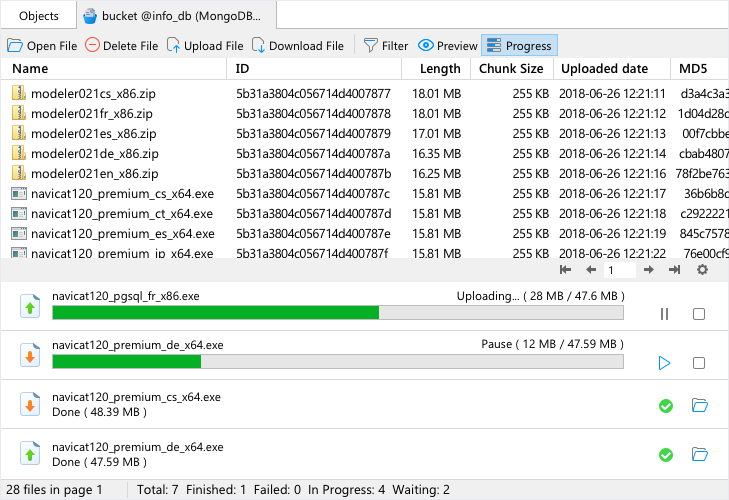Click the navicat120_pgsql_fr_x86.exe upload progress bar
This screenshot has width=729, height=500.
coord(338,313)
